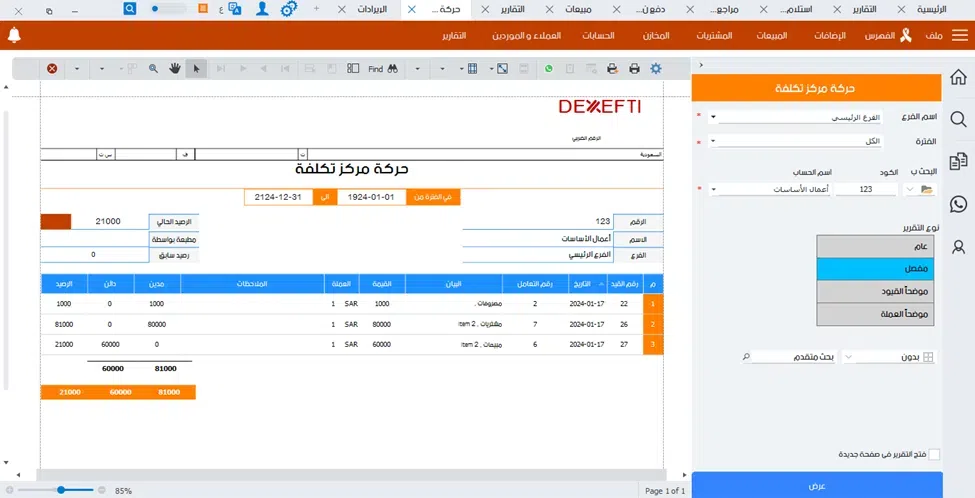Enable 'فتح التقرير في صفحة جديدة' checkbox
This screenshot has height=498, width=975.
[934, 454]
